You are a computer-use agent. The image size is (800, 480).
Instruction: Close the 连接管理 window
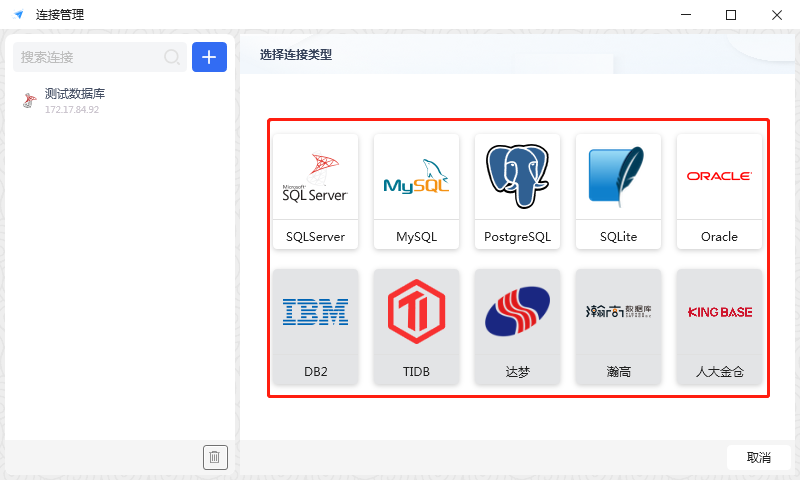pyautogui.click(x=777, y=15)
